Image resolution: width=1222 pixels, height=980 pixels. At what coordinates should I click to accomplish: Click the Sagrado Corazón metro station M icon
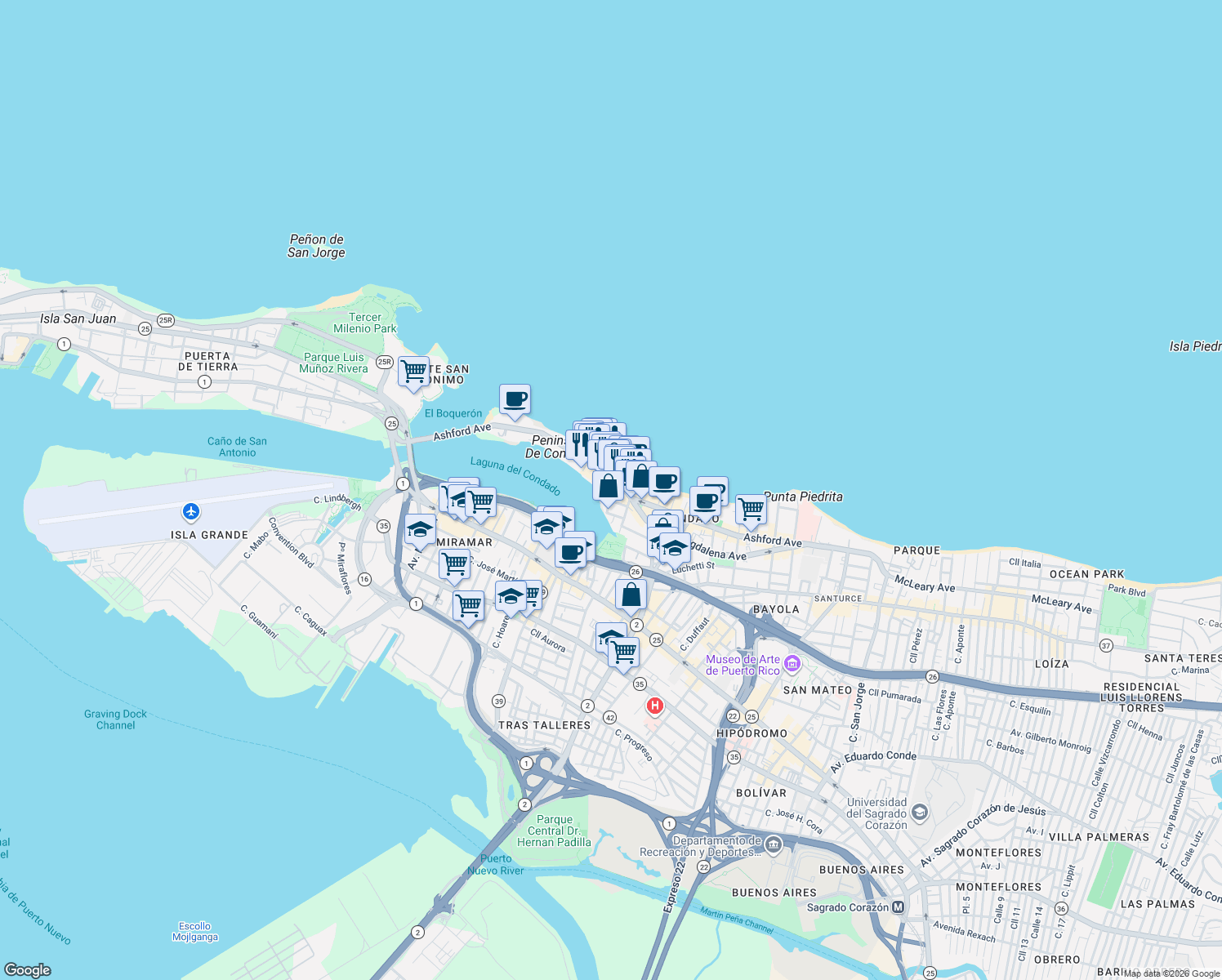(898, 906)
